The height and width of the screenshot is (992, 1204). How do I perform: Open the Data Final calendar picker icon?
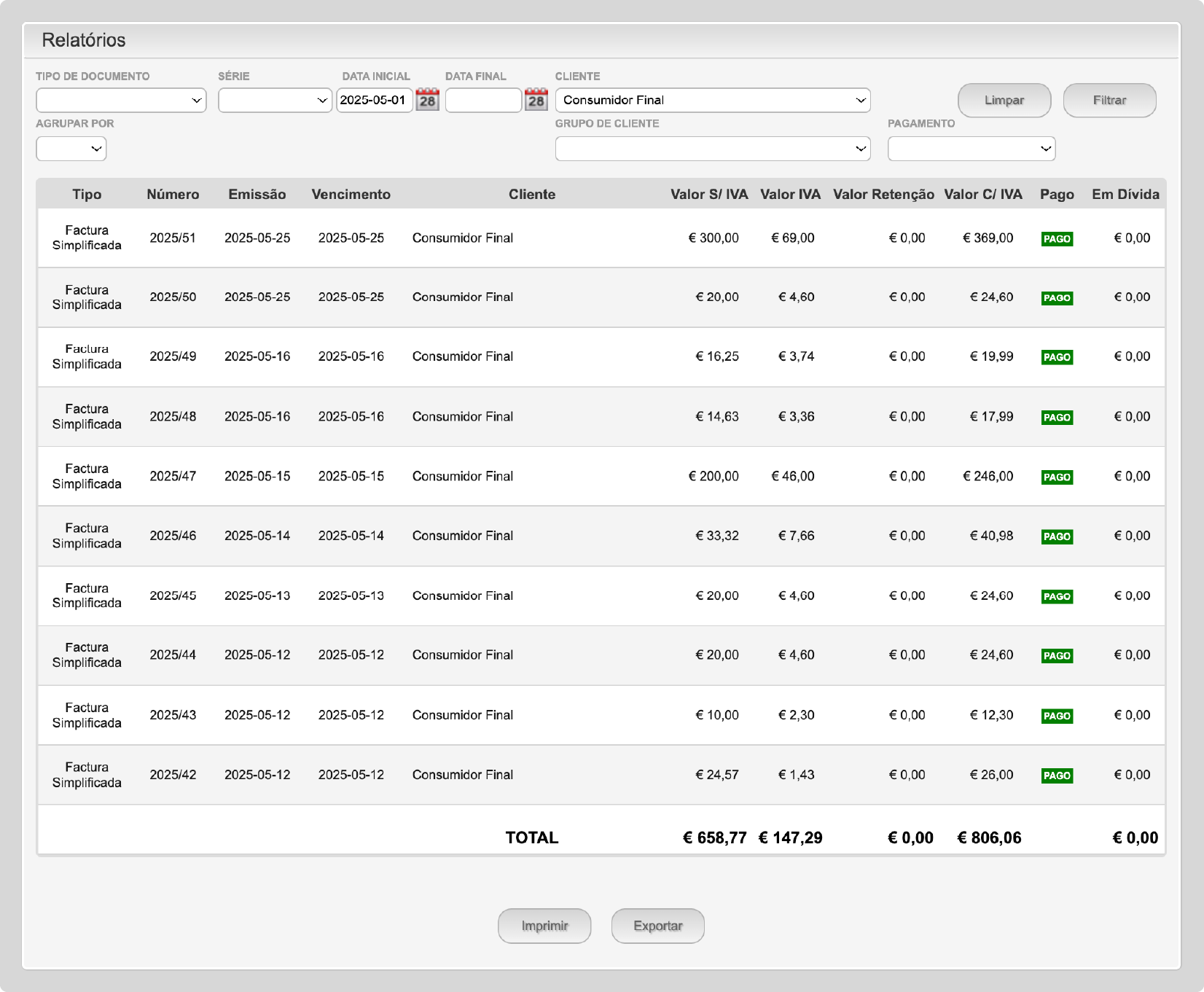tap(536, 100)
